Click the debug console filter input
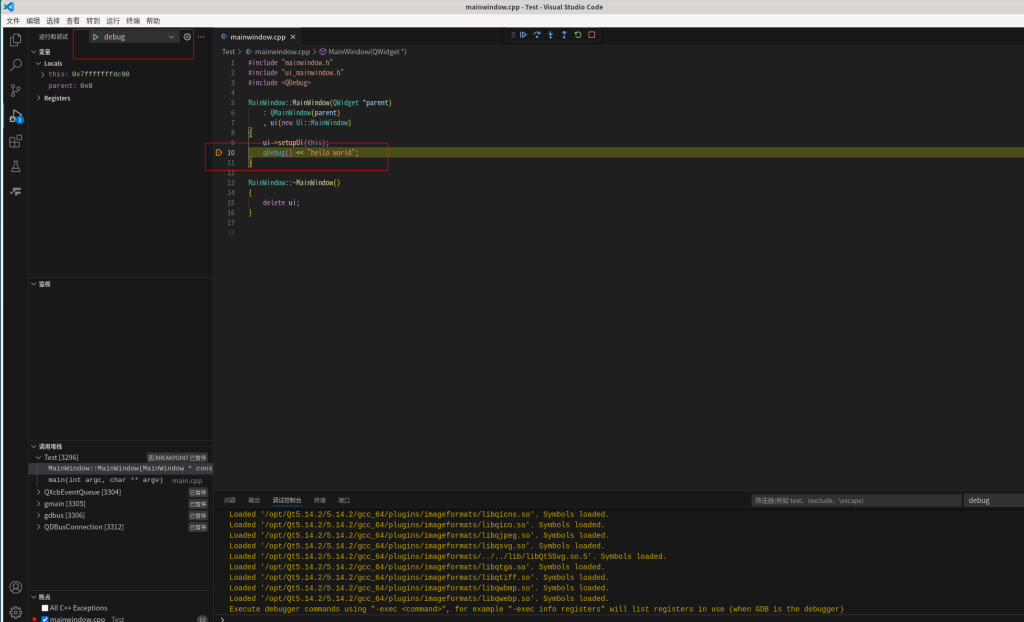The height and width of the screenshot is (622, 1024). (x=855, y=500)
